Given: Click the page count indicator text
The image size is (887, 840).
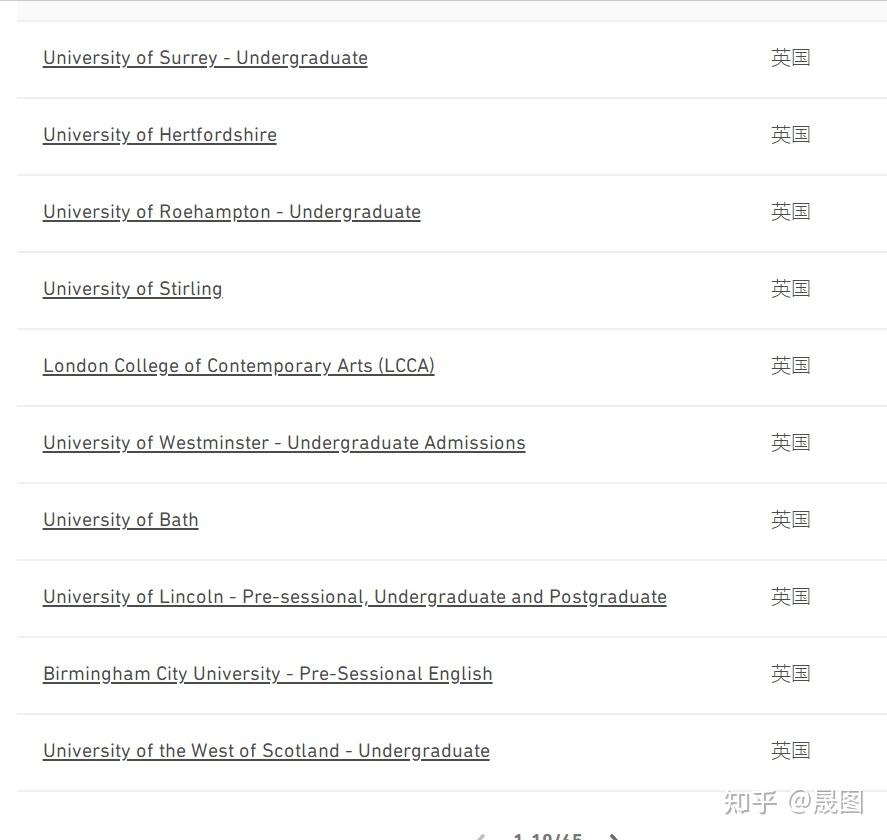Looking at the screenshot, I should pos(547,836).
